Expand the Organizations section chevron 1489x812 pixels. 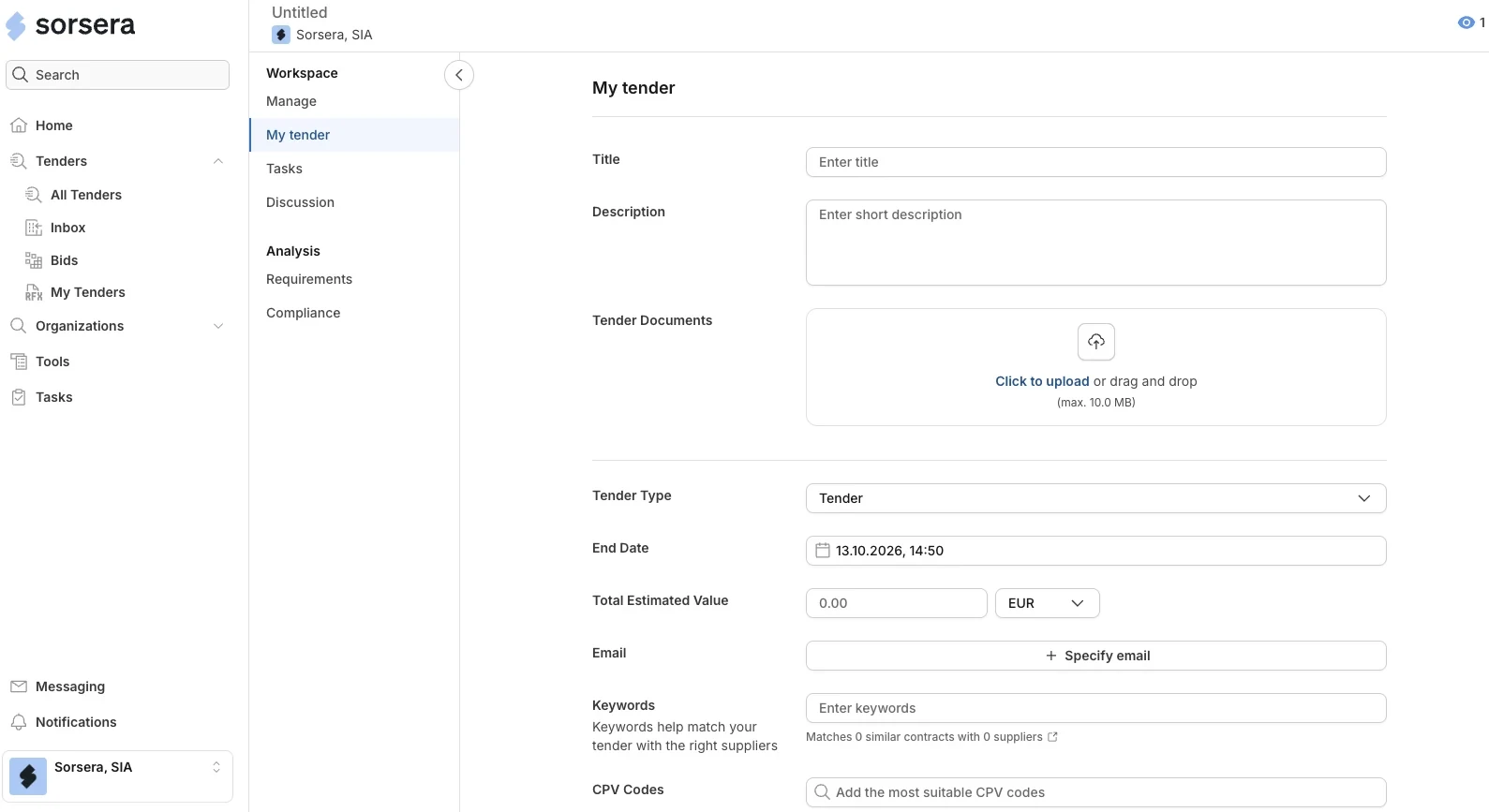[x=218, y=326]
